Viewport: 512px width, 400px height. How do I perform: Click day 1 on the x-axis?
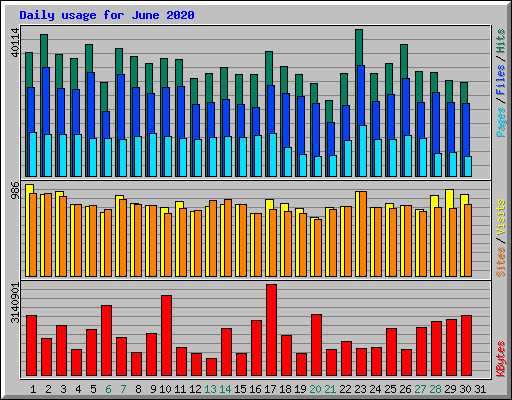[x=33, y=389]
